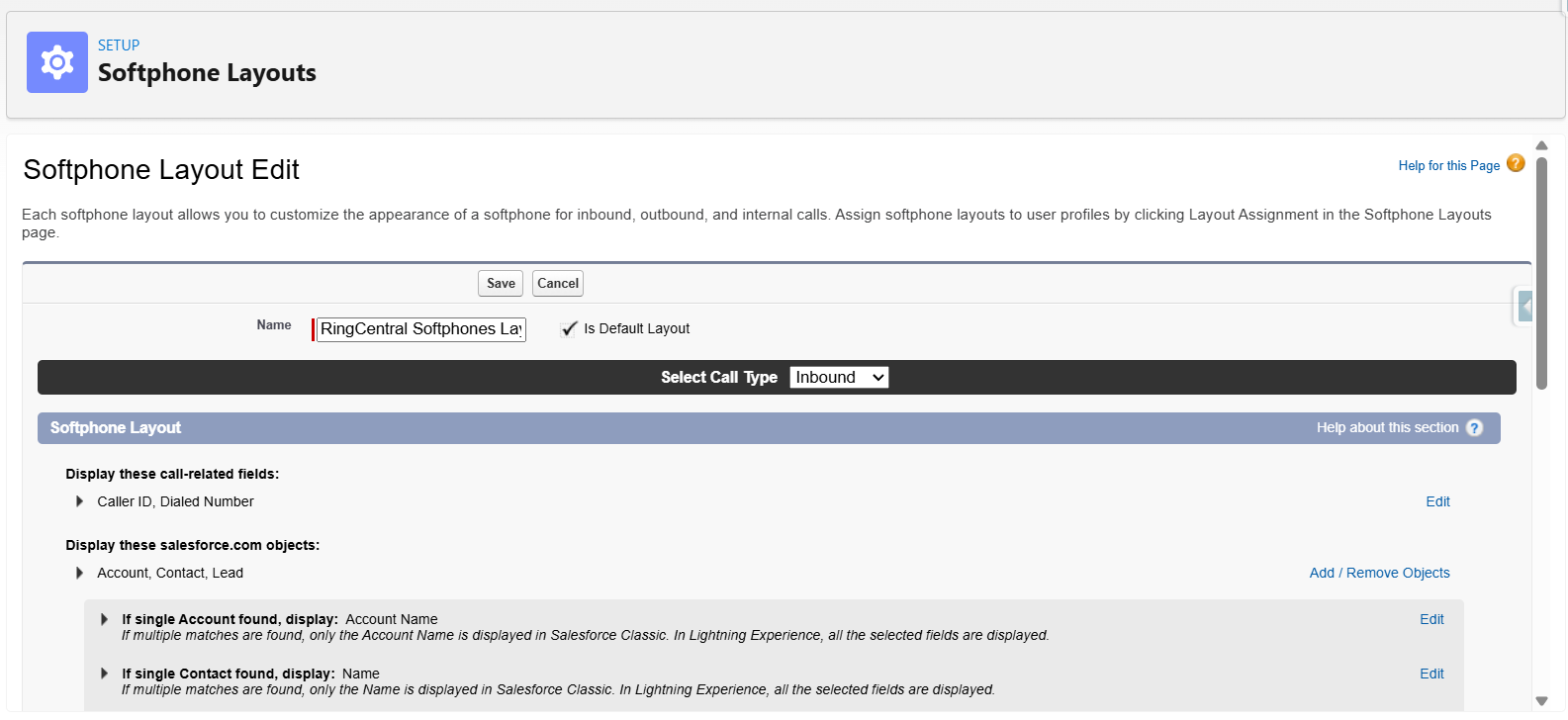Screen dimensions: 1568x720
Task: Edit the single Account display fields
Action: [1431, 619]
